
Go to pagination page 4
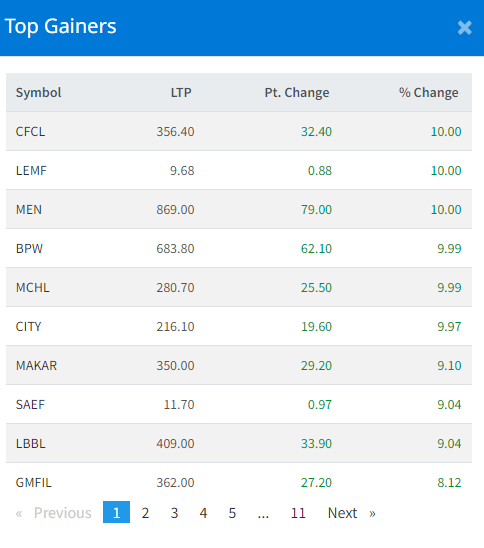coord(203,513)
